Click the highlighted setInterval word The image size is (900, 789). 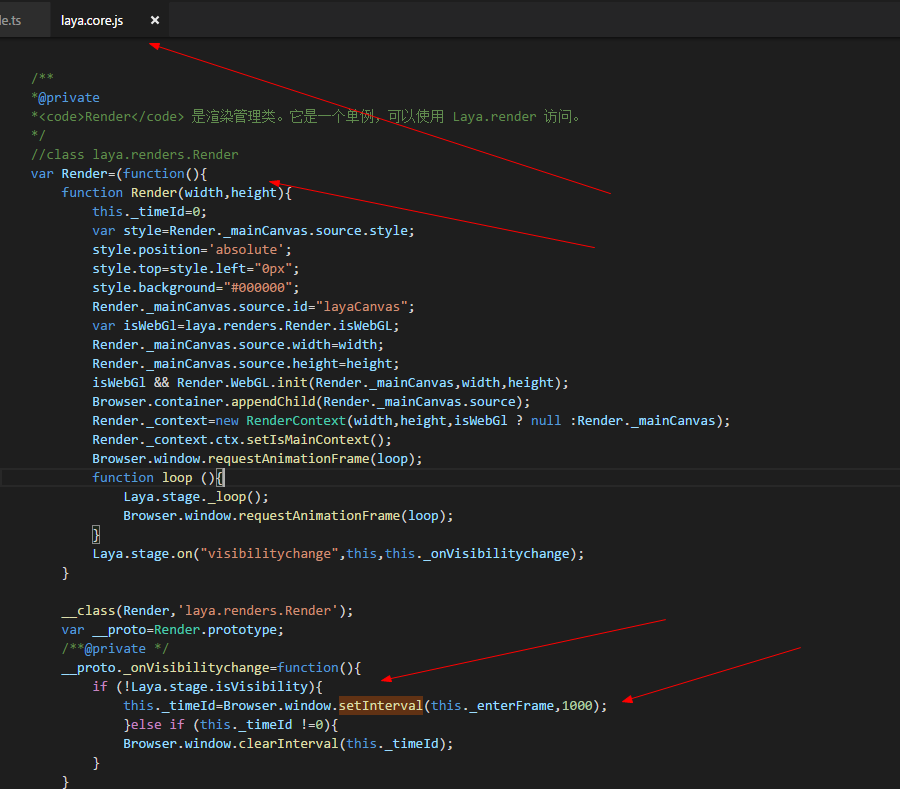coord(381,705)
